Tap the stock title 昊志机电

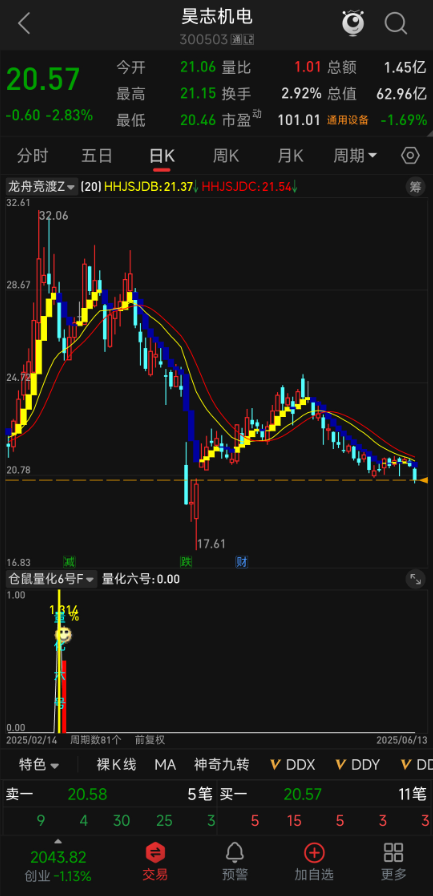click(216, 17)
